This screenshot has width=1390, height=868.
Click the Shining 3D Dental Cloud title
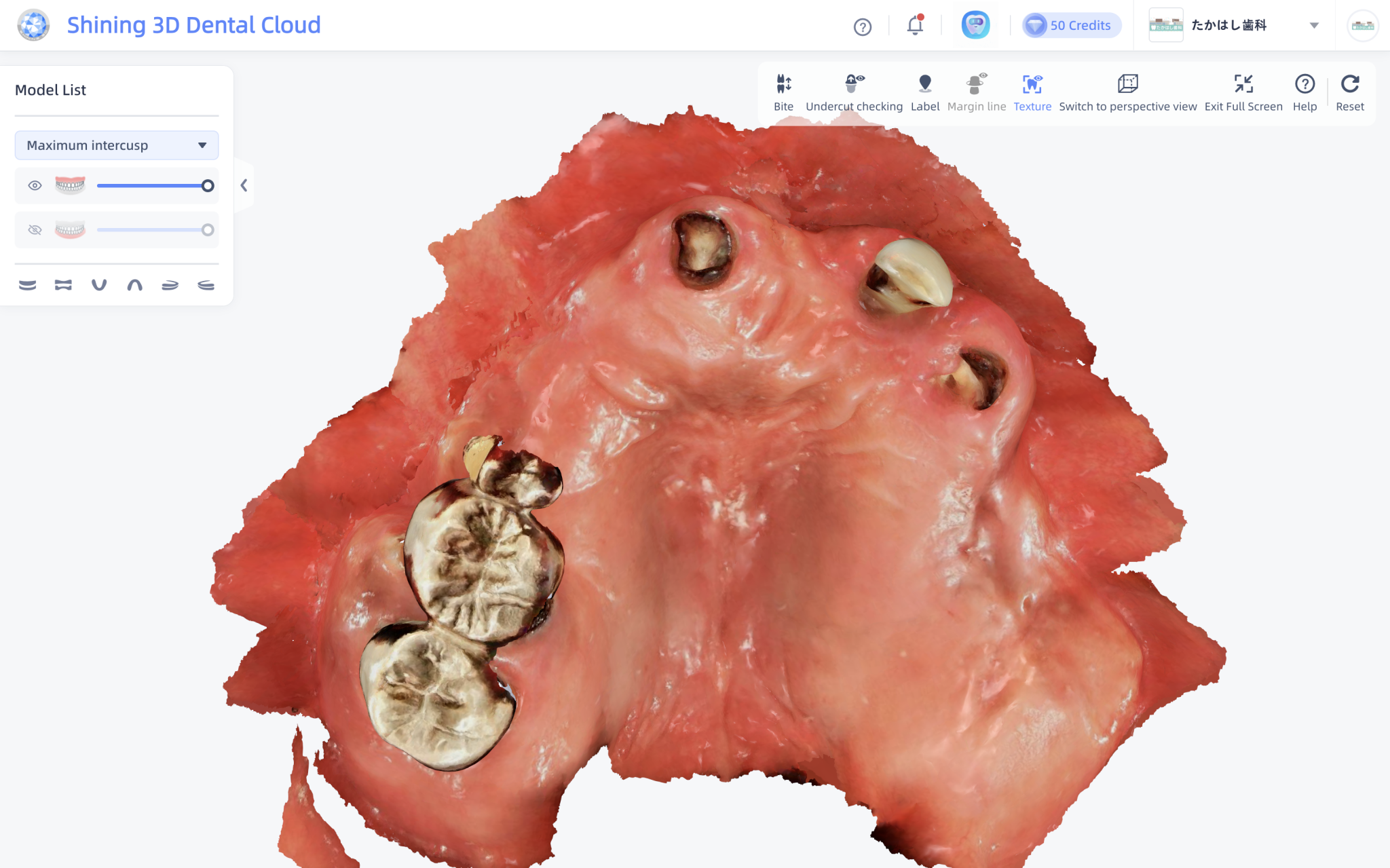(193, 25)
